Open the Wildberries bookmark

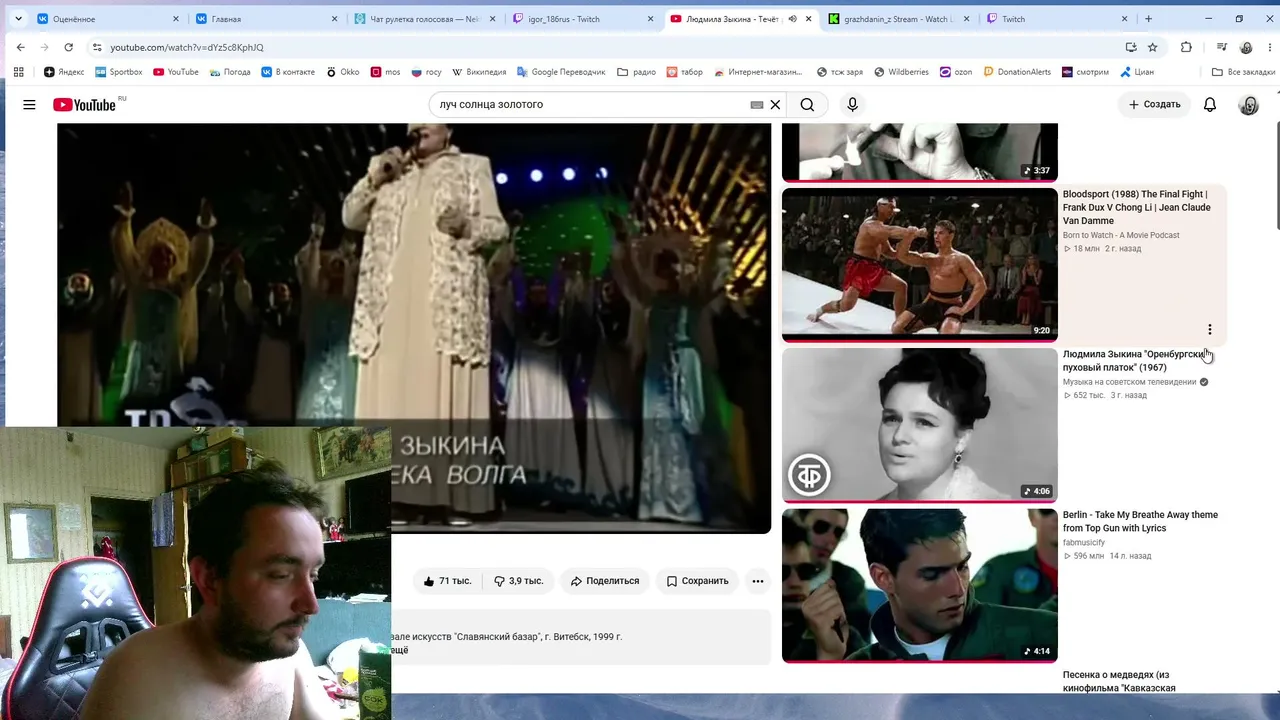click(901, 72)
